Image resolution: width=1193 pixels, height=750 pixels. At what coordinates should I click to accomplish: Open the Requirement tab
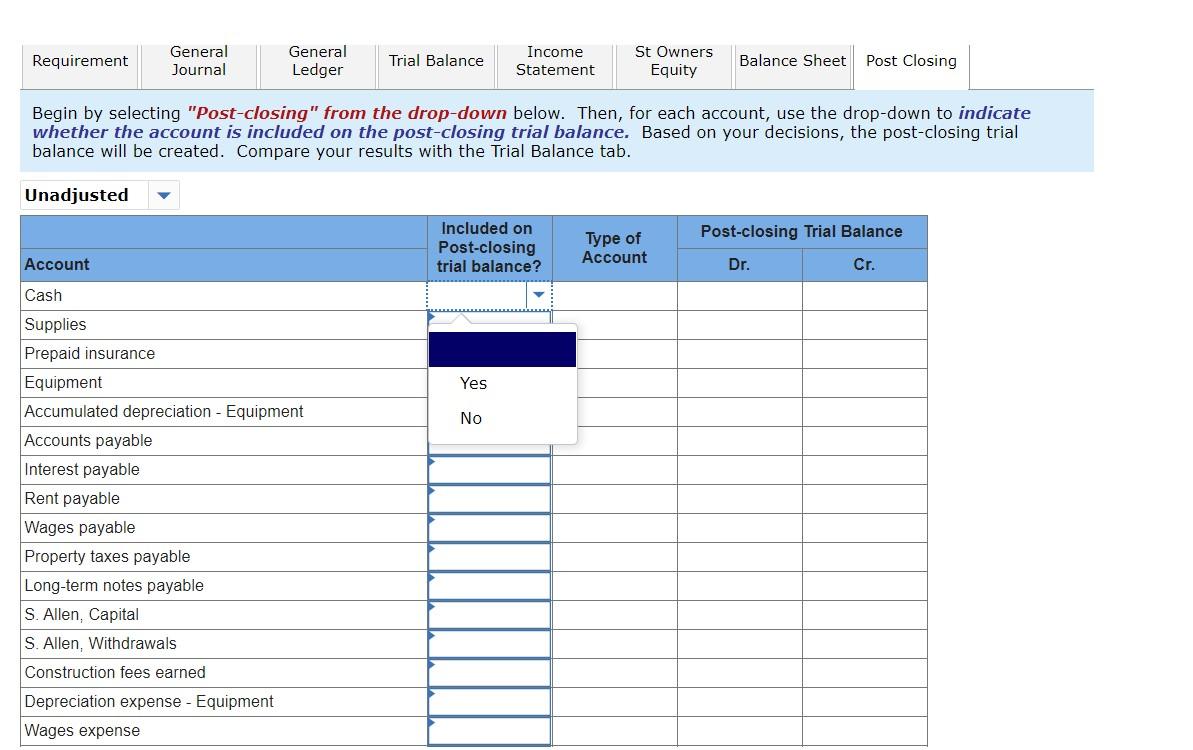(79, 60)
